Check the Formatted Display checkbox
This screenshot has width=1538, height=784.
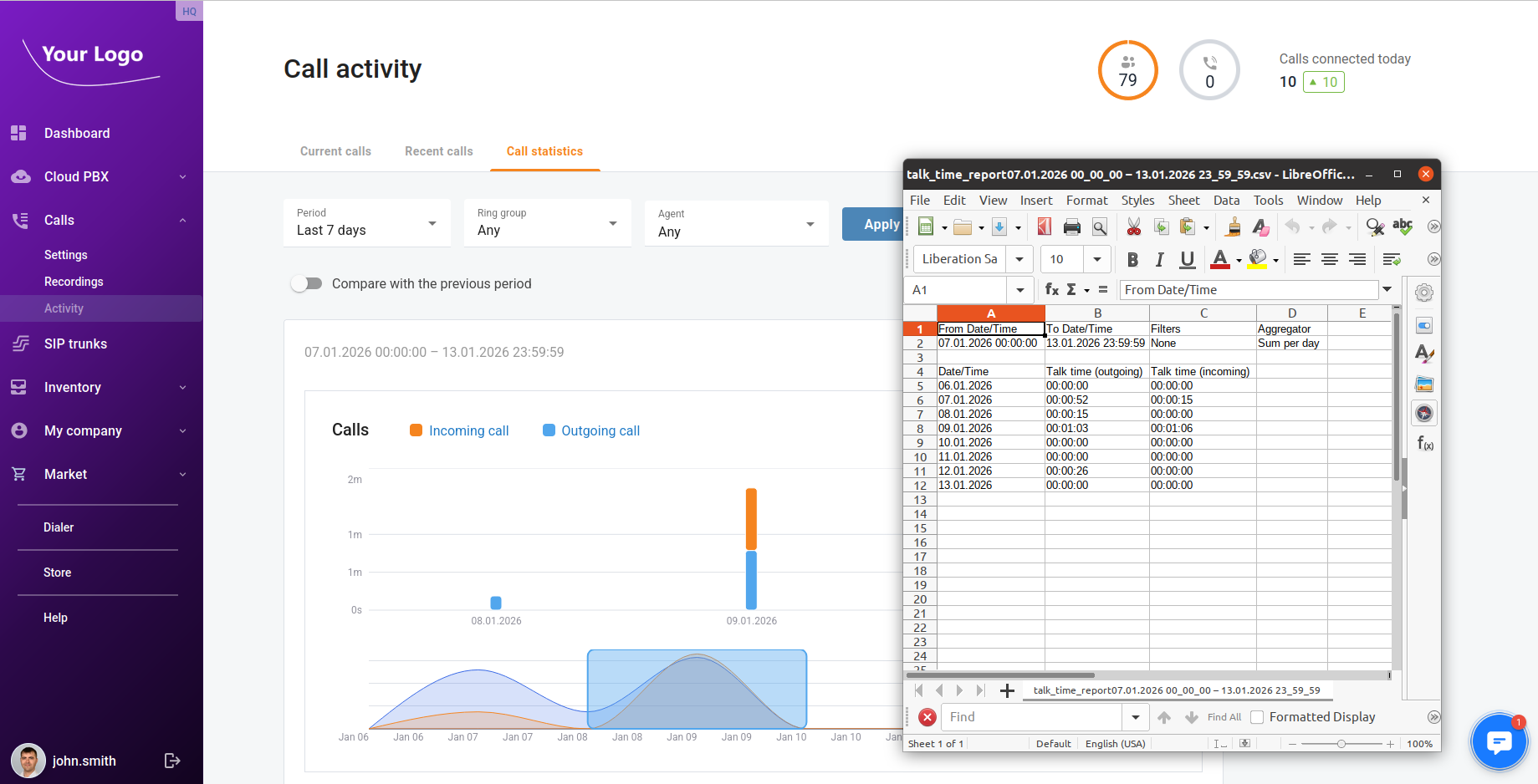click(1257, 717)
